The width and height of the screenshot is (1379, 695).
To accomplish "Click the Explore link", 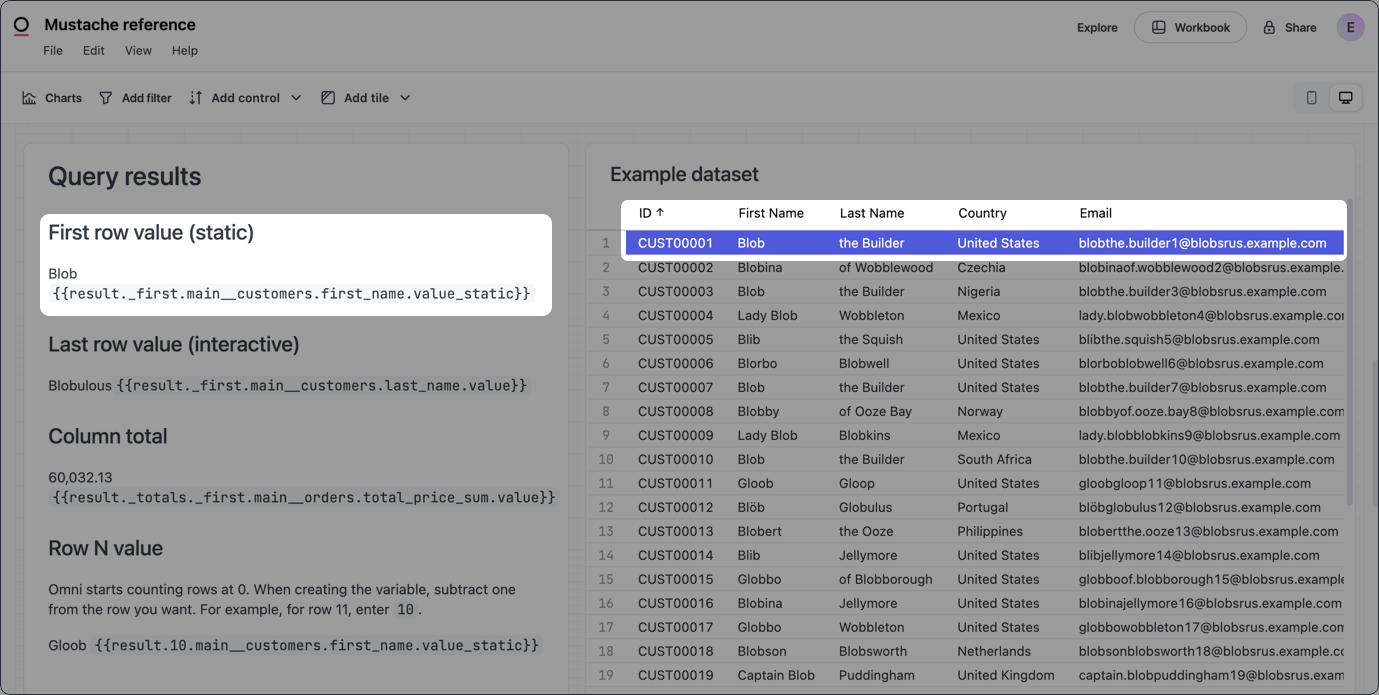I will (x=1097, y=28).
